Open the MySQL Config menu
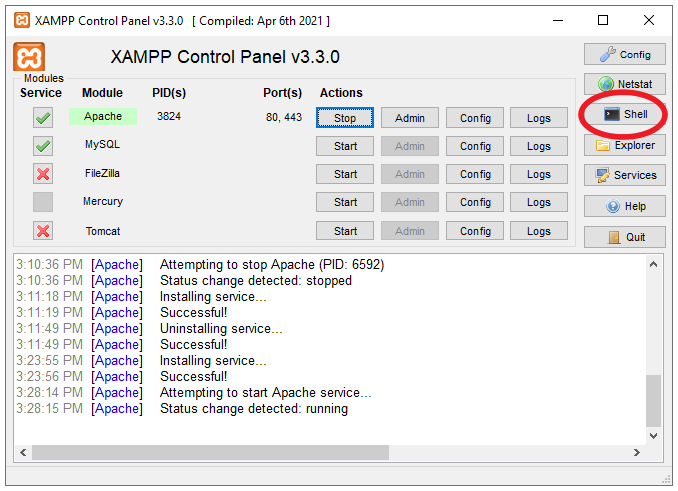 (x=475, y=146)
